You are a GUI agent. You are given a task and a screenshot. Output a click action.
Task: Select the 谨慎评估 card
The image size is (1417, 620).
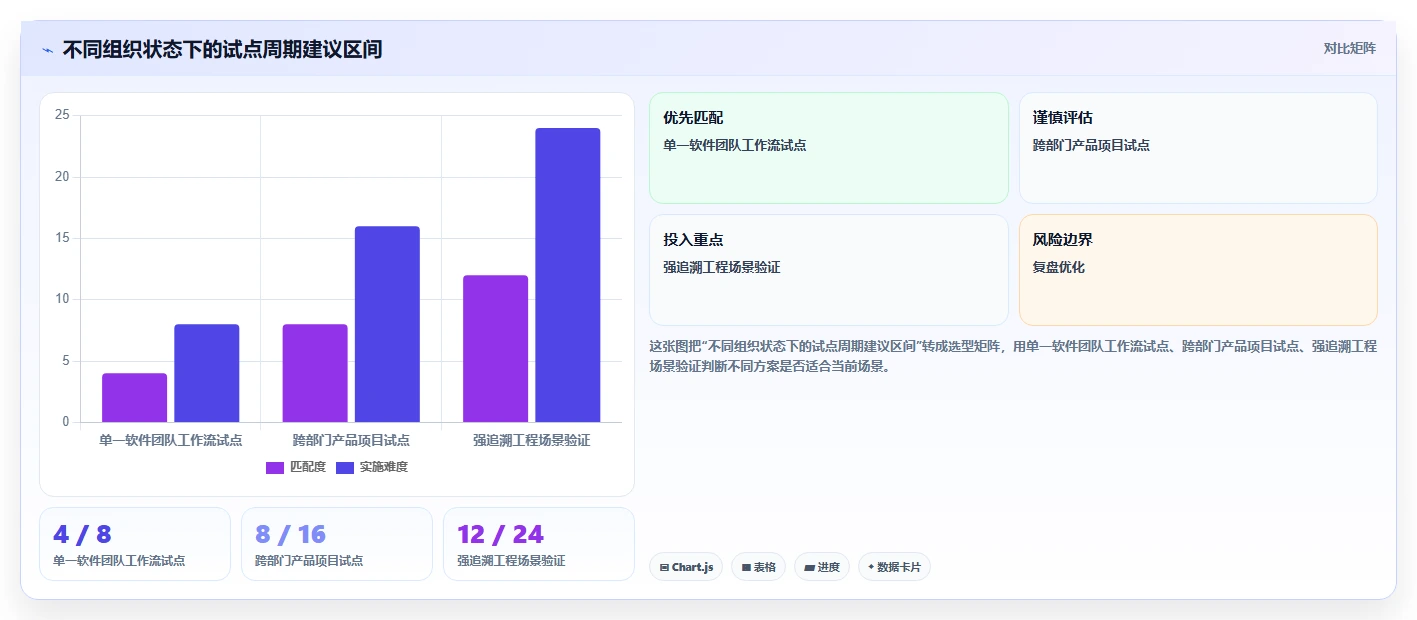1198,148
